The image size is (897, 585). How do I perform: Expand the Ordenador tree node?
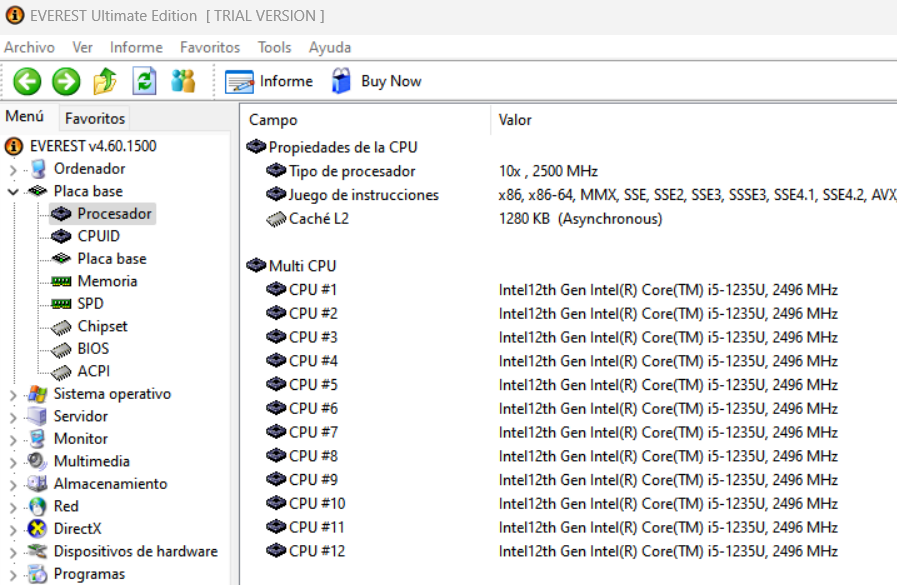(x=13, y=170)
